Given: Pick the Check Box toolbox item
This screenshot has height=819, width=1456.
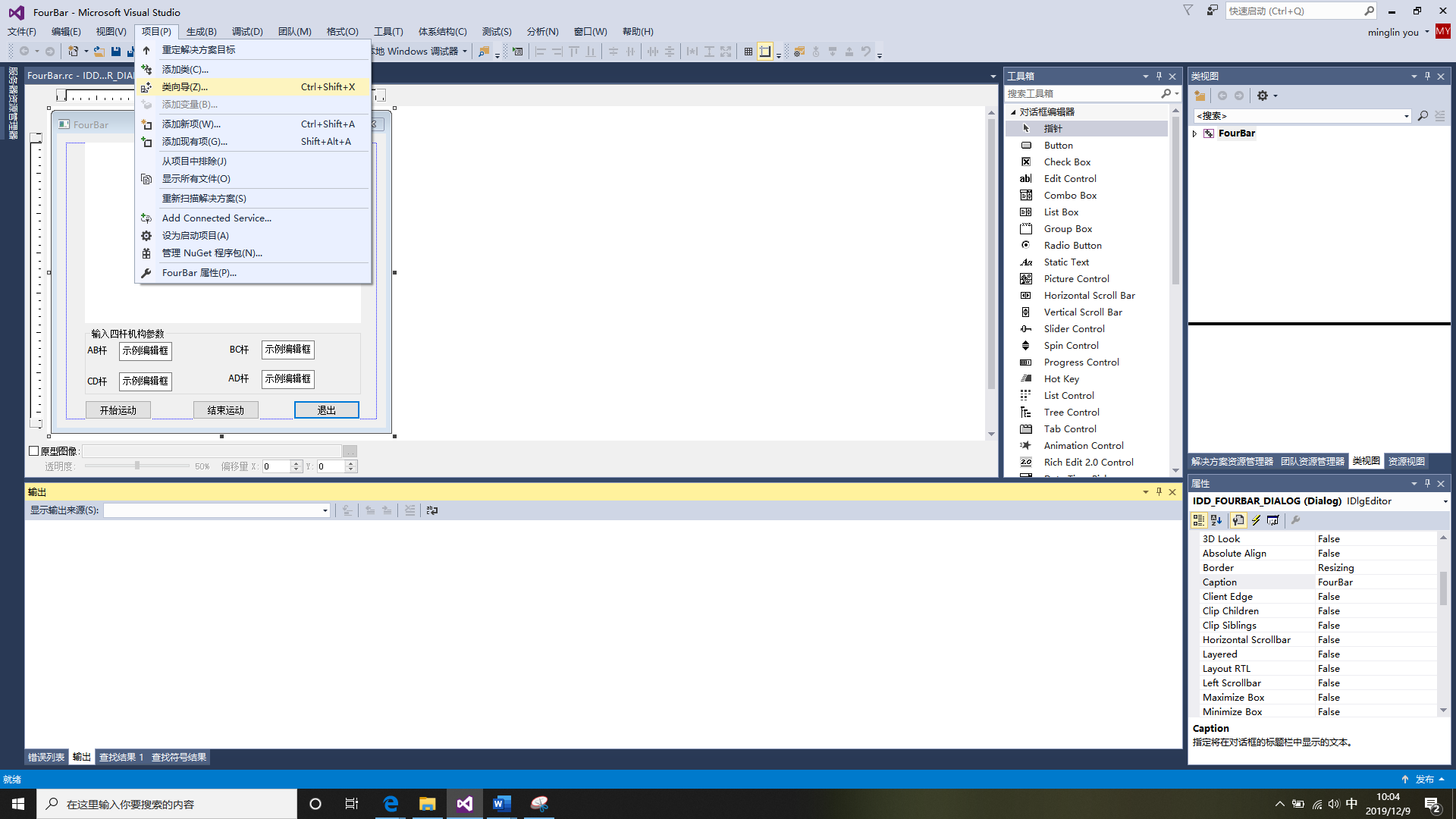Looking at the screenshot, I should pos(1067,162).
